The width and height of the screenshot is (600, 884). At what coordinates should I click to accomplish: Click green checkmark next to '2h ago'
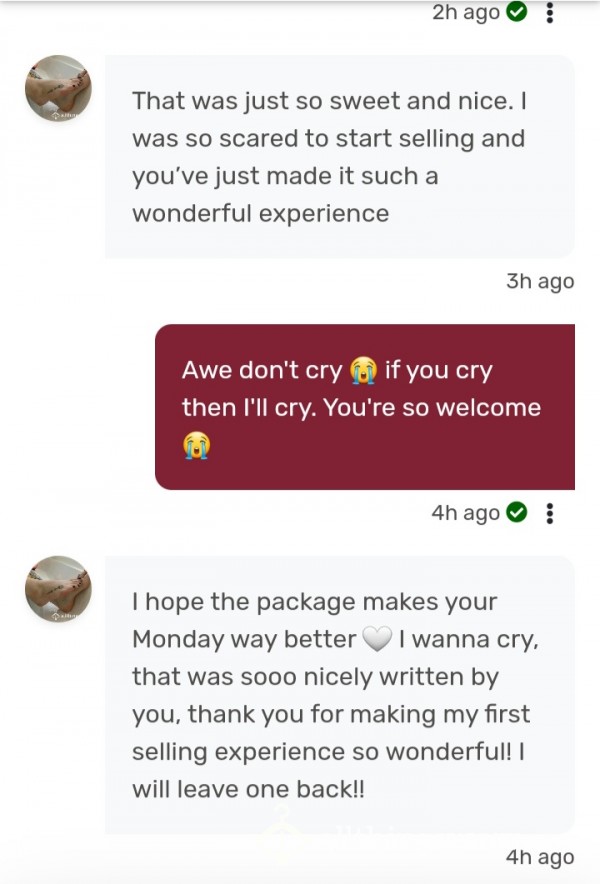pyautogui.click(x=517, y=12)
